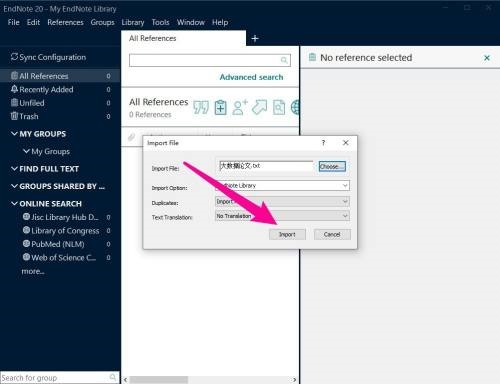This screenshot has height=384, width=500.
Task: Click the Cancel button in Import dialog
Action: click(x=332, y=234)
